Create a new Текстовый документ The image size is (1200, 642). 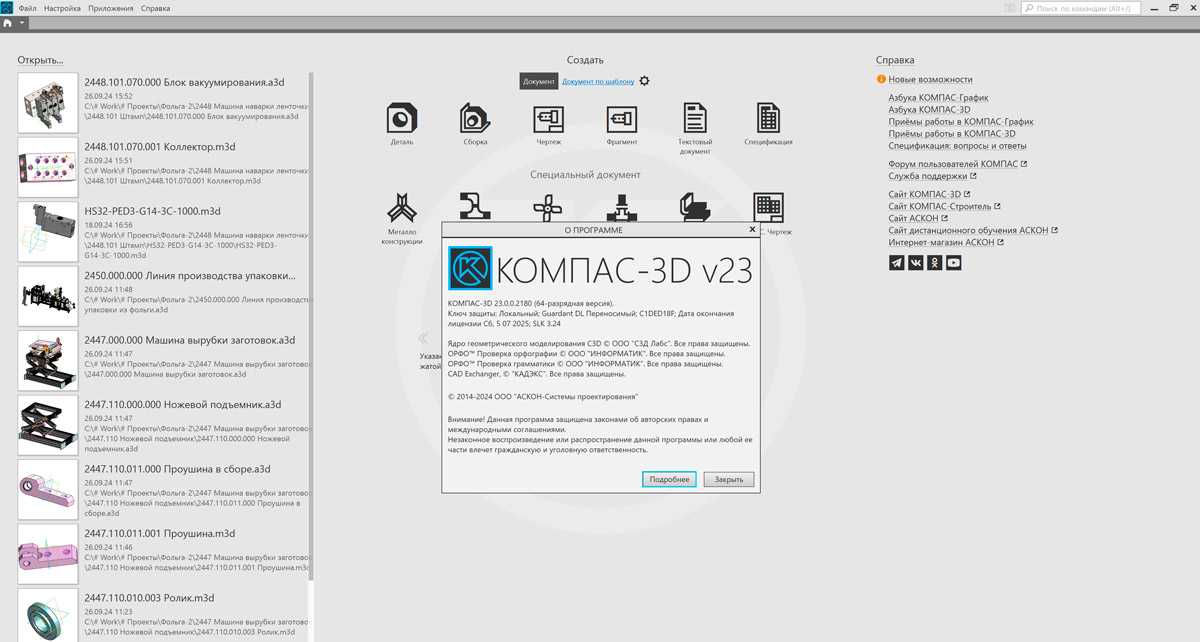(x=695, y=118)
